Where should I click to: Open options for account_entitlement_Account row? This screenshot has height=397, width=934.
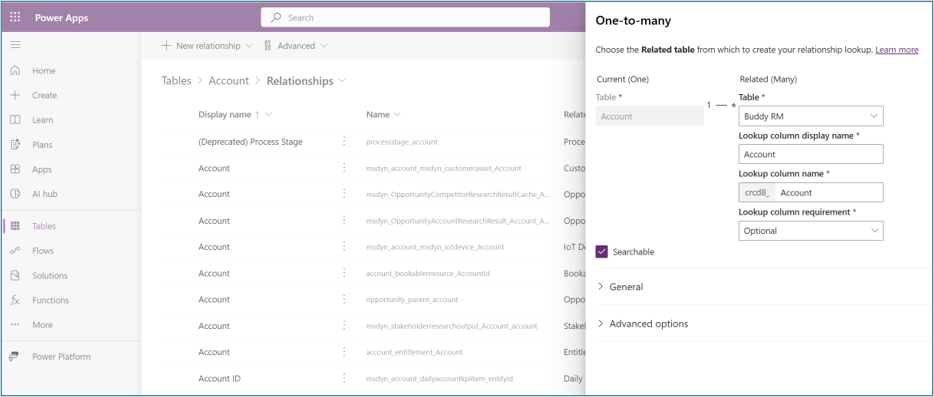point(344,352)
